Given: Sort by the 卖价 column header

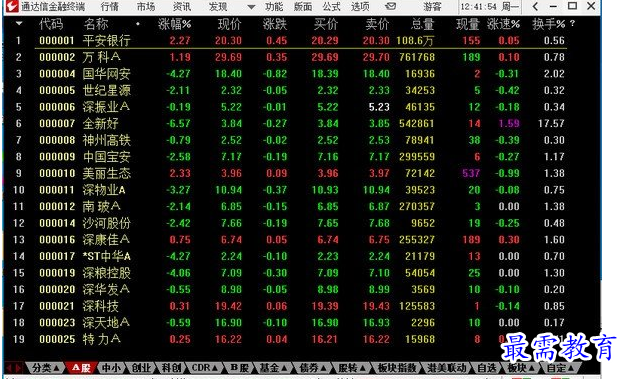Looking at the screenshot, I should [x=377, y=24].
